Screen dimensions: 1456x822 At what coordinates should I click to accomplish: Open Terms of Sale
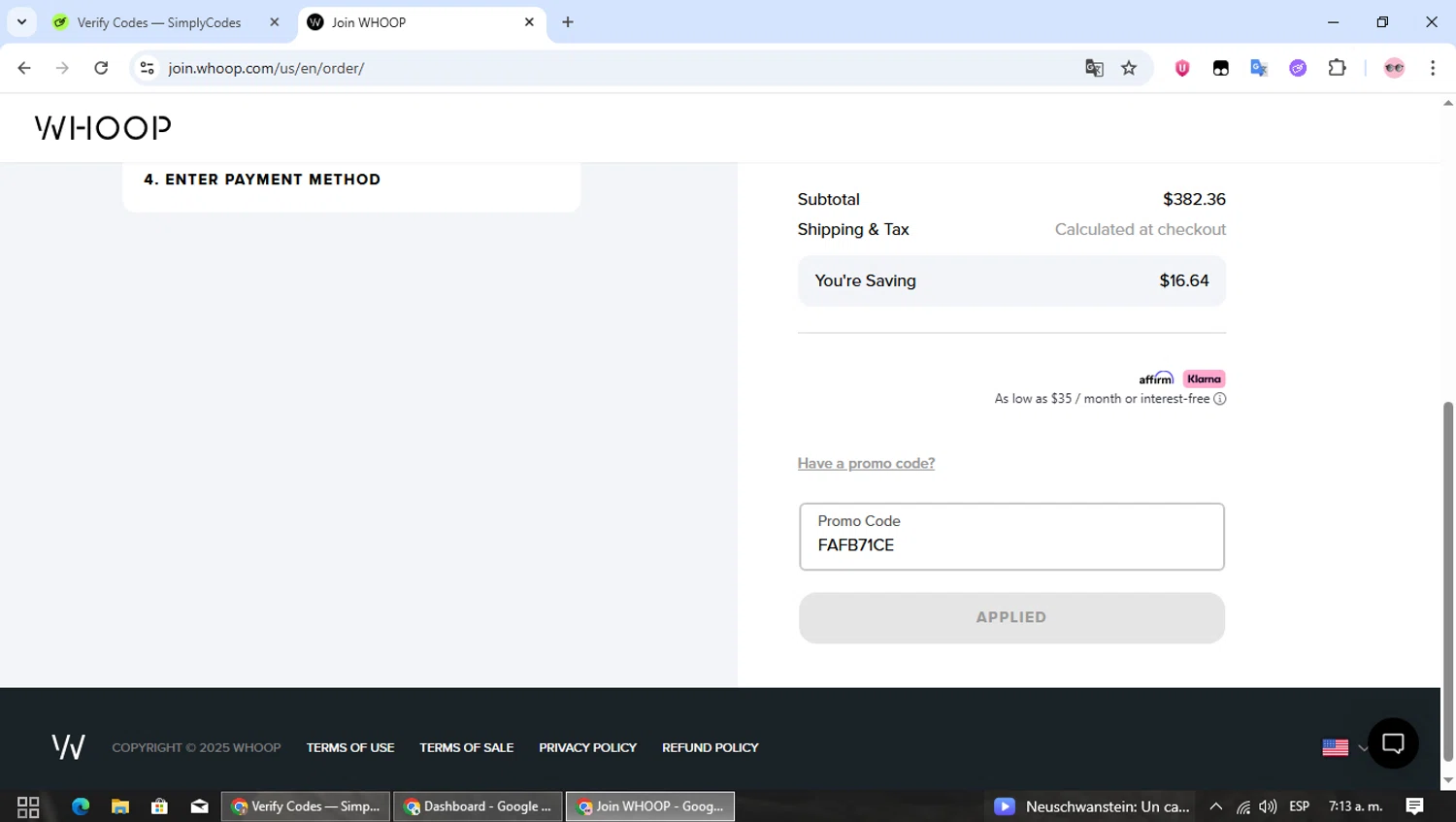coord(466,747)
